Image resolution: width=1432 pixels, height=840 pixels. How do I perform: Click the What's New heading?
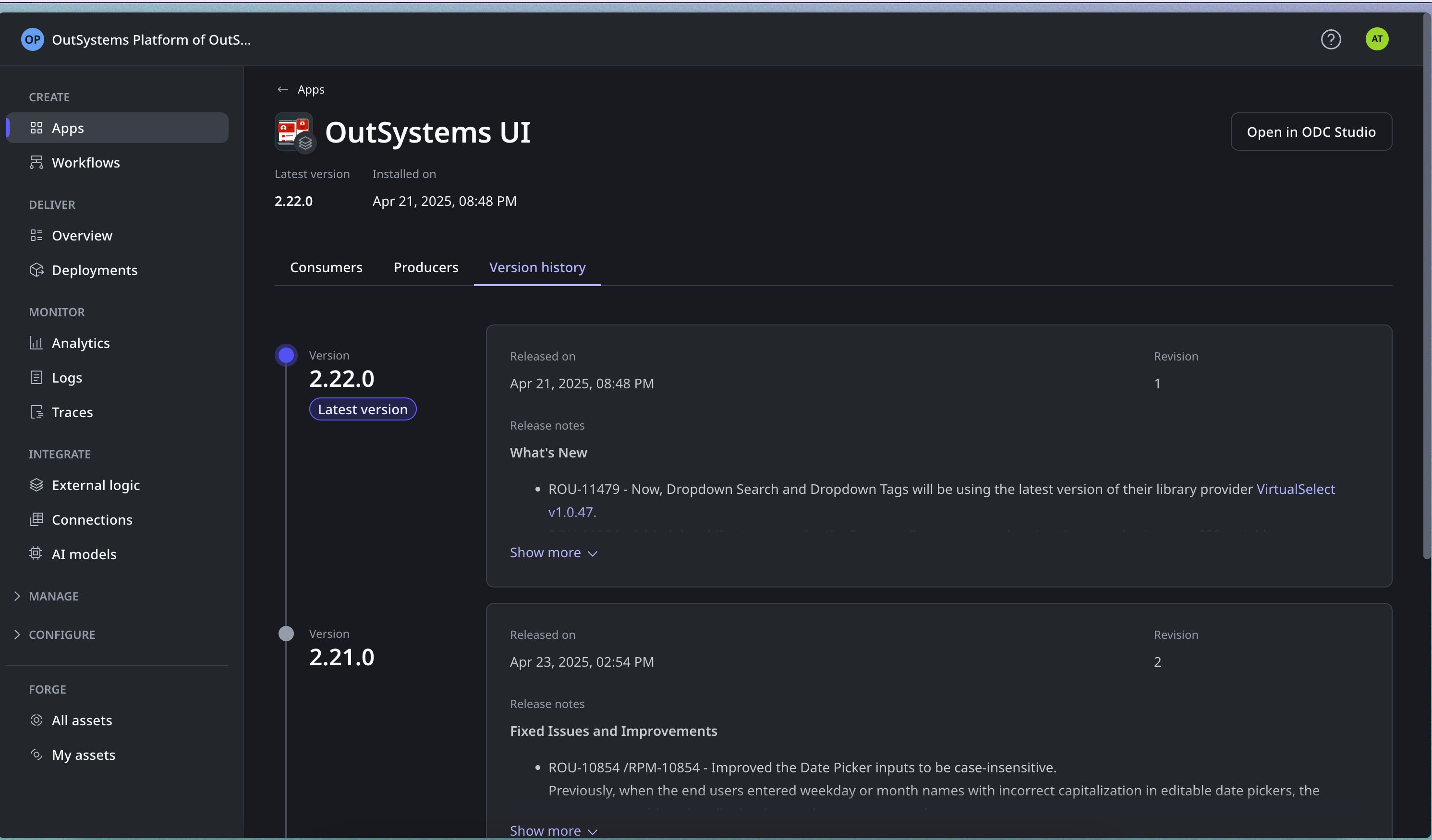(x=548, y=452)
